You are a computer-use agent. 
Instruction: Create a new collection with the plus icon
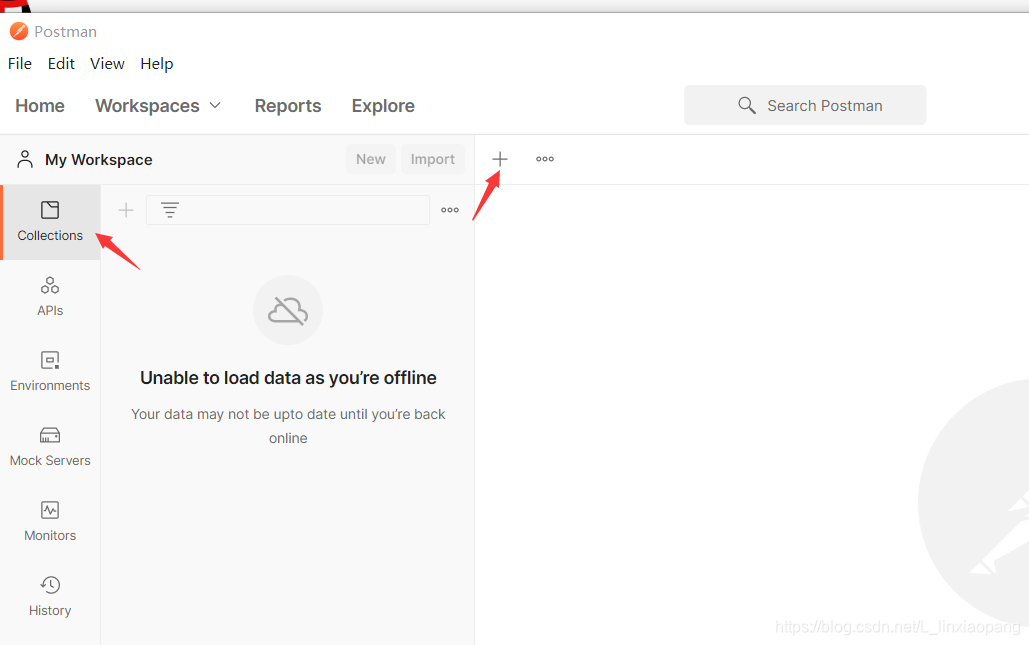pyautogui.click(x=126, y=210)
